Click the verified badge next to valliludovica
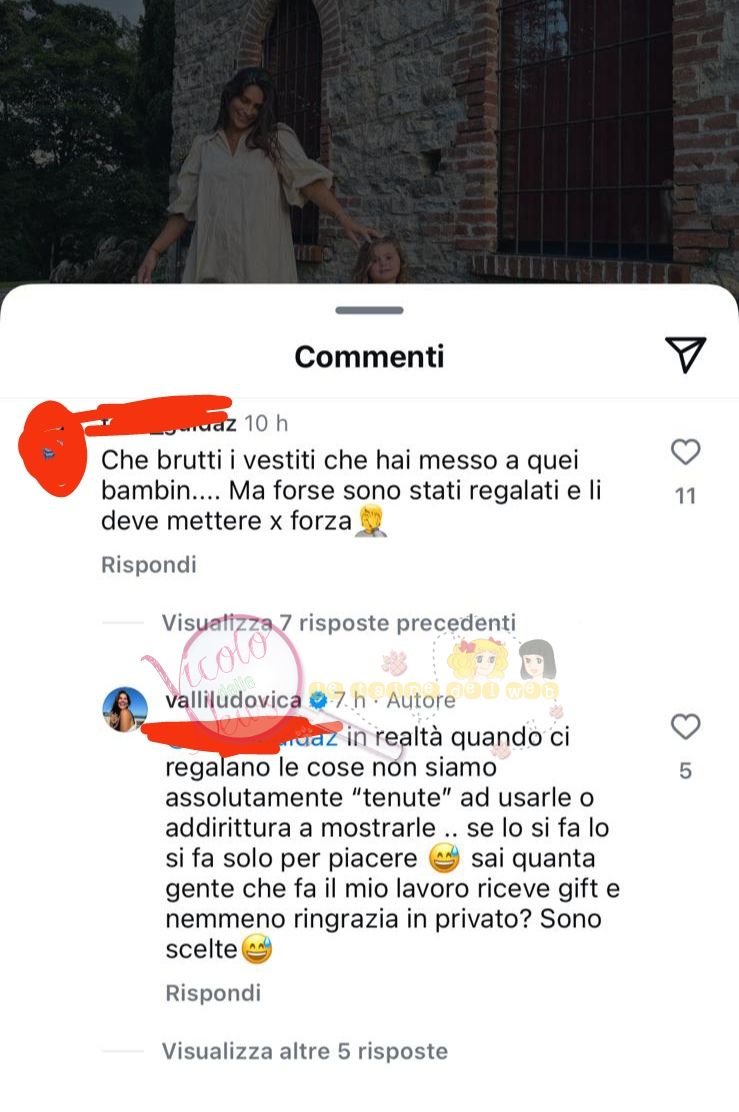Screen dimensions: 739x1112 click(318, 700)
